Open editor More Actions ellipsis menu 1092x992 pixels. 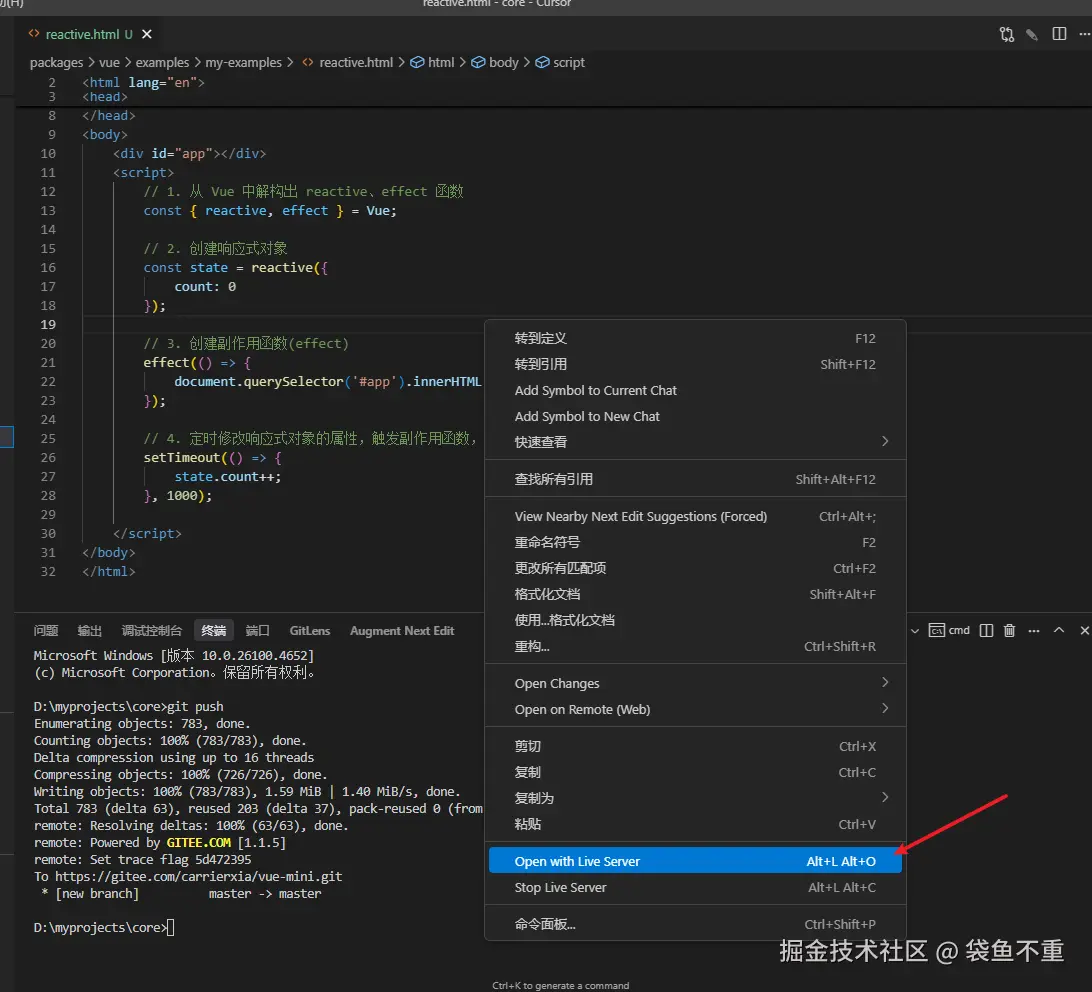point(1084,34)
